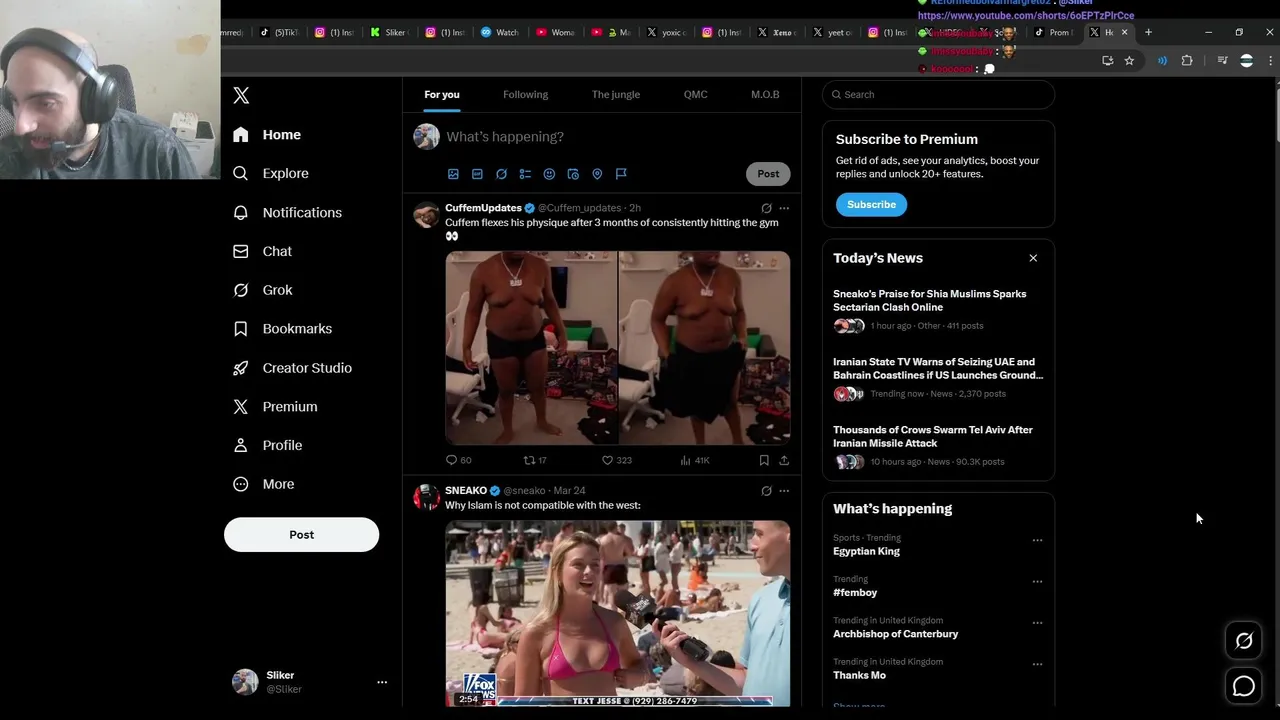This screenshot has width=1280, height=720.
Task: Open the CuffemUpdates left gym photo
Action: [531, 347]
